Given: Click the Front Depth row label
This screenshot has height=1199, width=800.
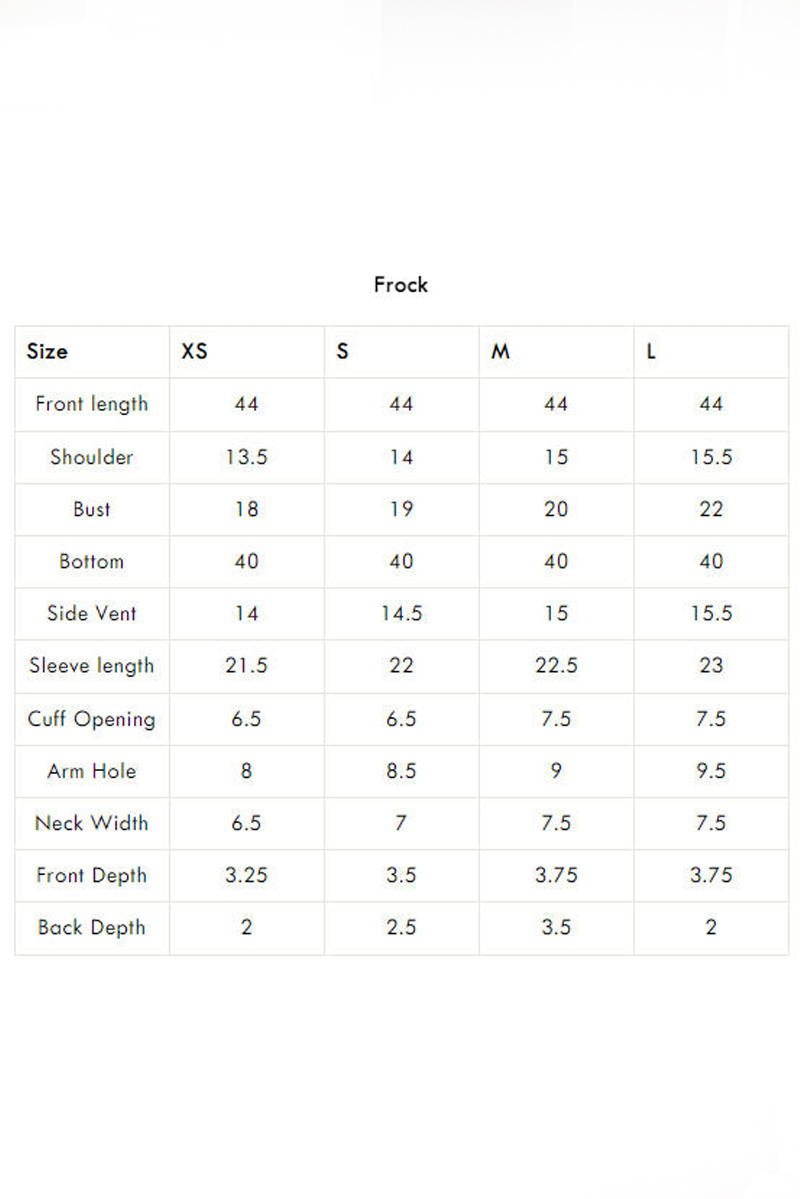Looking at the screenshot, I should pyautogui.click(x=92, y=876).
